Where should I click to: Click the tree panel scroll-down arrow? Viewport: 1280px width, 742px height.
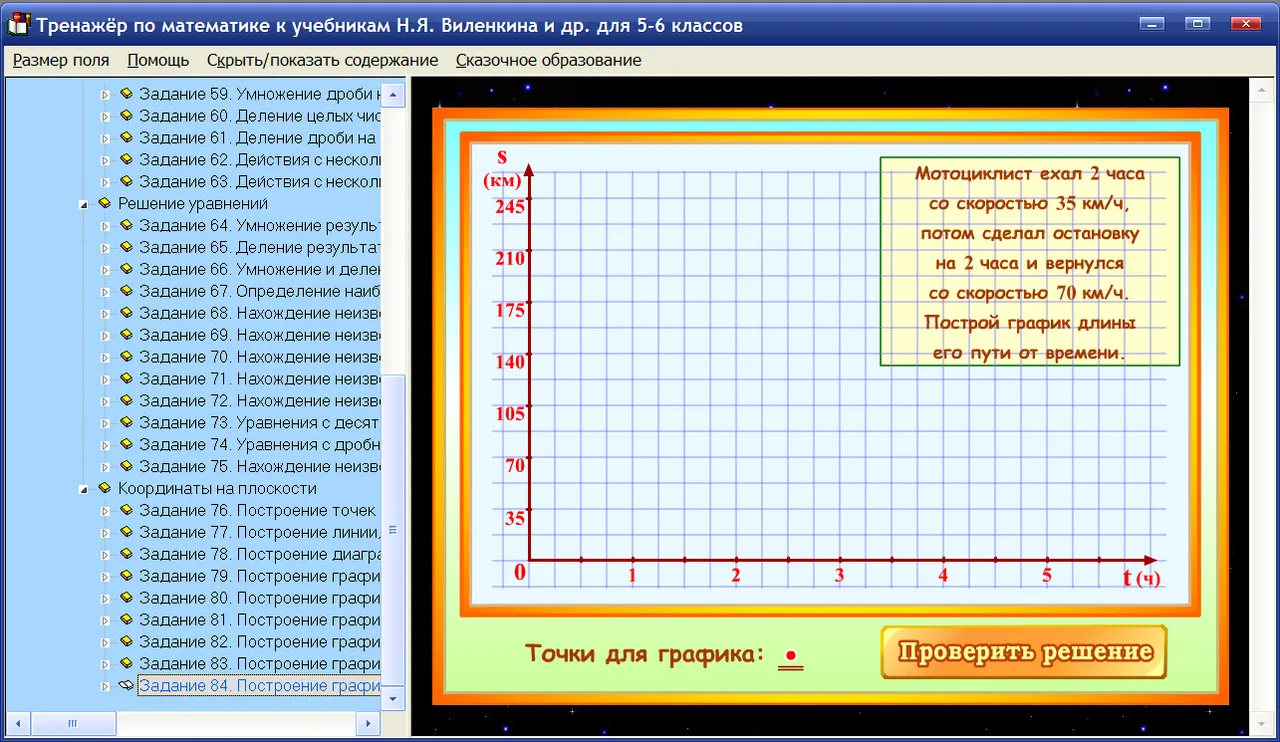(393, 698)
